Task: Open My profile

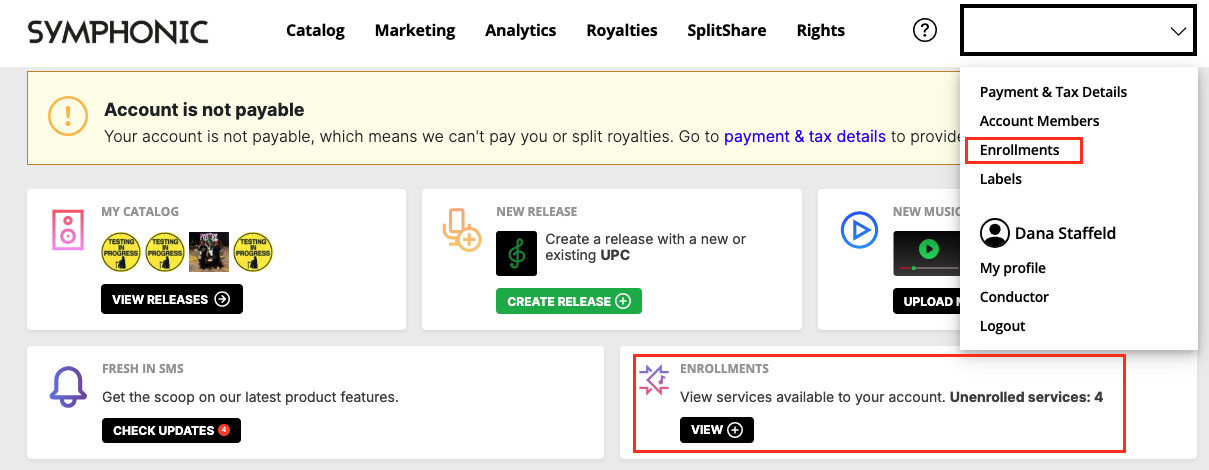Action: [x=1012, y=268]
